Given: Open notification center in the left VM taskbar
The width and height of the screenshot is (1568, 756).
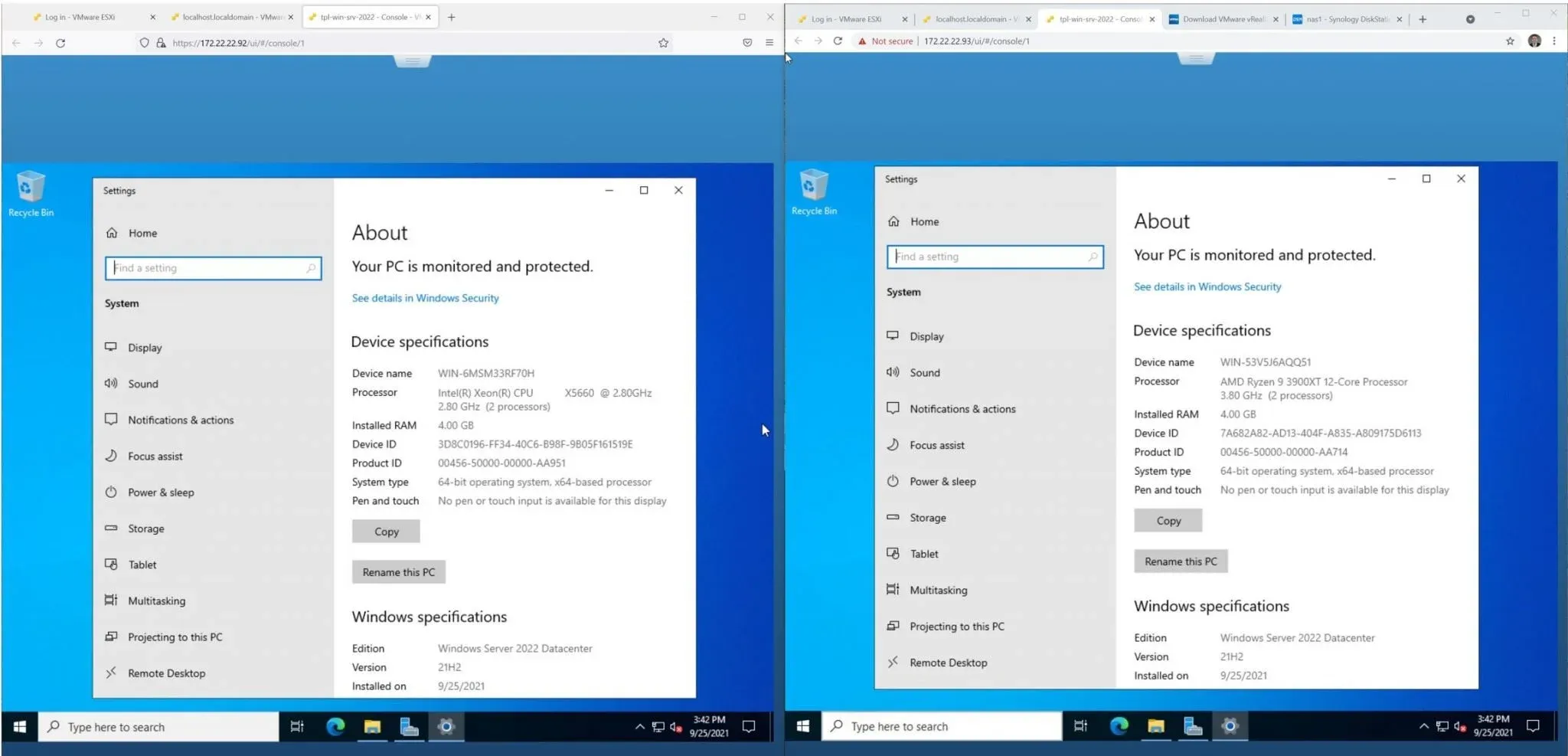Looking at the screenshot, I should [x=749, y=726].
